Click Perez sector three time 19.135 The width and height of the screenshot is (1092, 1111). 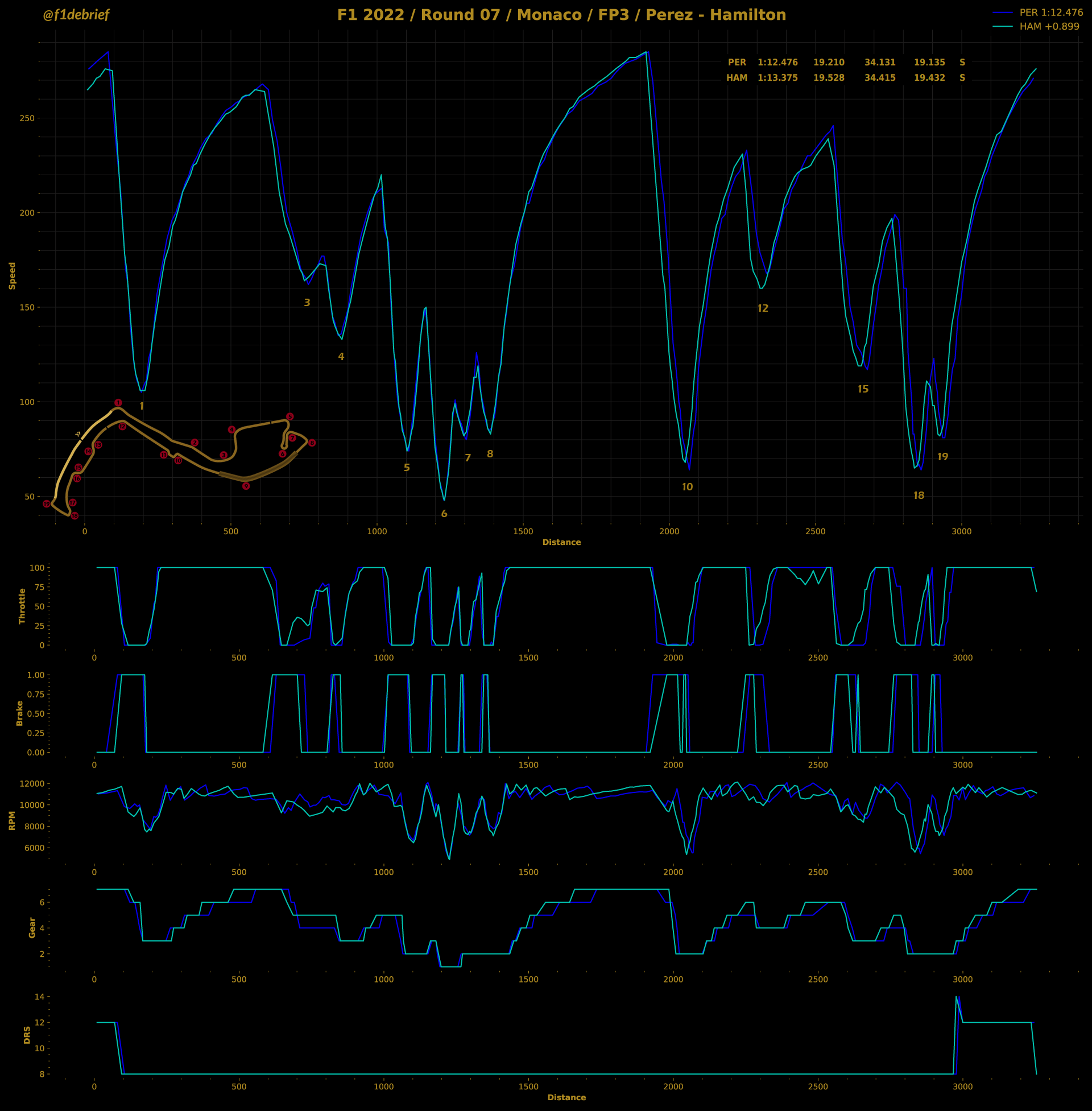tap(930, 62)
